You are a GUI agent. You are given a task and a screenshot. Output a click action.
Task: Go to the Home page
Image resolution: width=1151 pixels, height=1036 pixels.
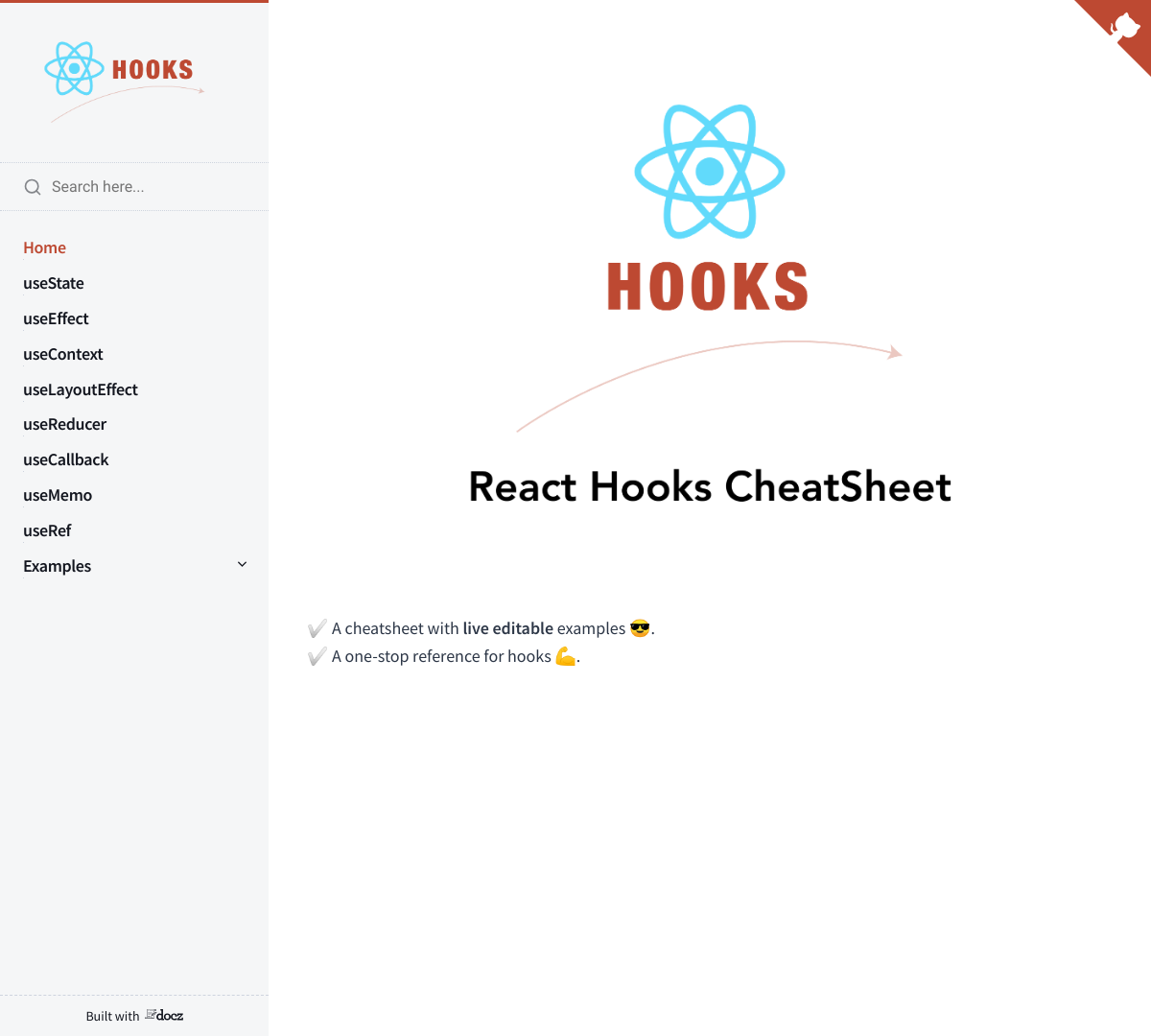pos(45,247)
